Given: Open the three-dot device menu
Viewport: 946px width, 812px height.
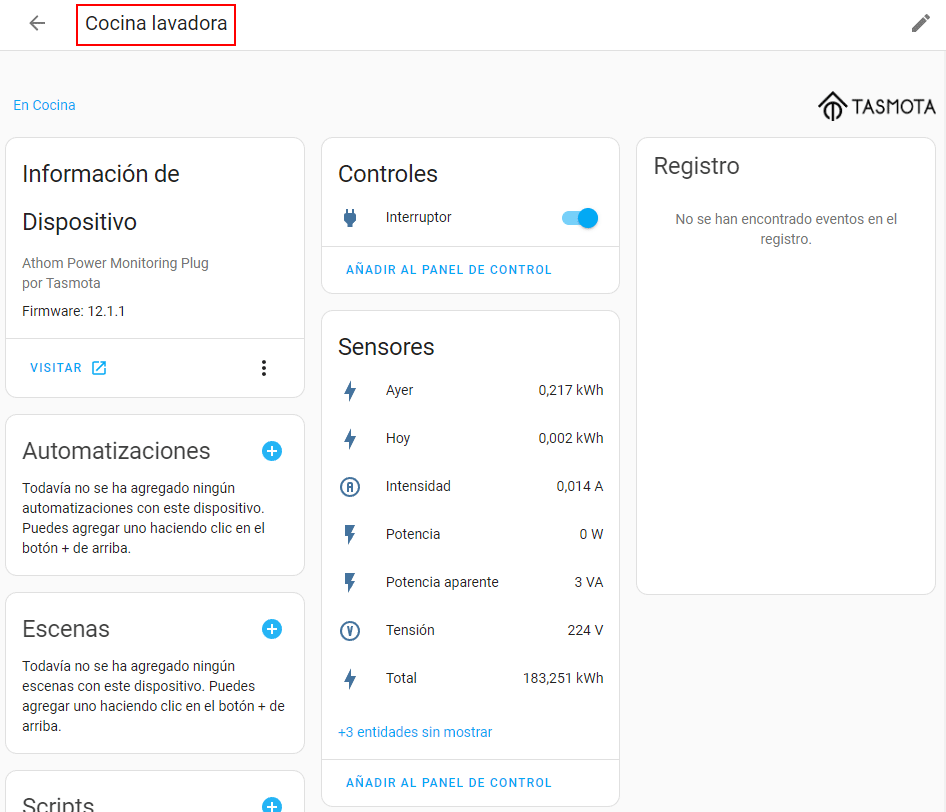Looking at the screenshot, I should pyautogui.click(x=264, y=368).
